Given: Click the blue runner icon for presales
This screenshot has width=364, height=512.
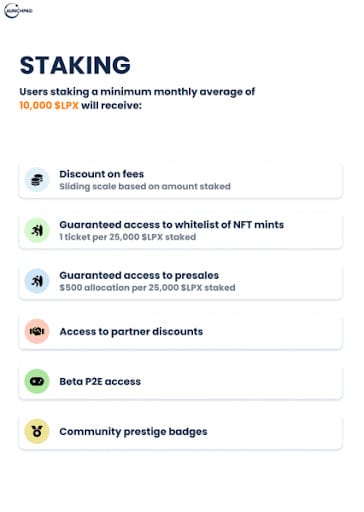Looking at the screenshot, I should tap(37, 281).
